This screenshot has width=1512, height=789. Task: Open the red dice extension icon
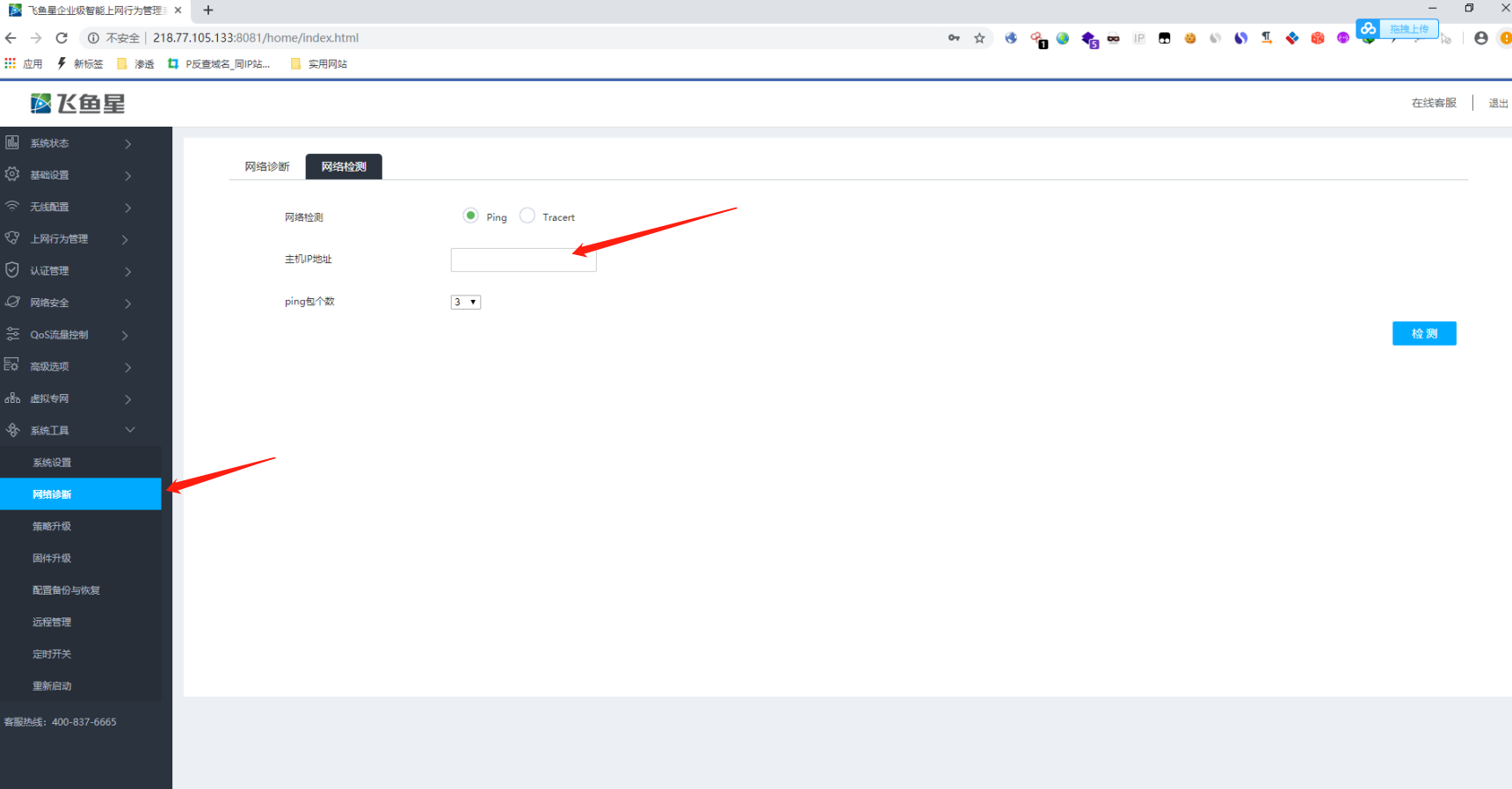pyautogui.click(x=1318, y=38)
